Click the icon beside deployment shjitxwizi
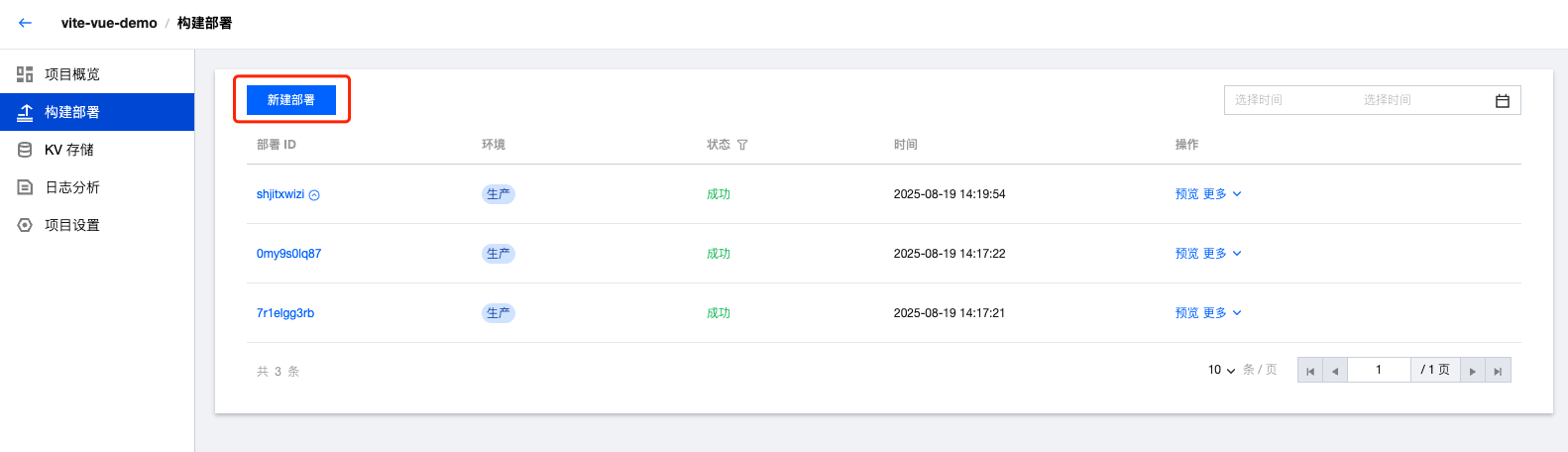The width and height of the screenshot is (1568, 452). coord(314,195)
